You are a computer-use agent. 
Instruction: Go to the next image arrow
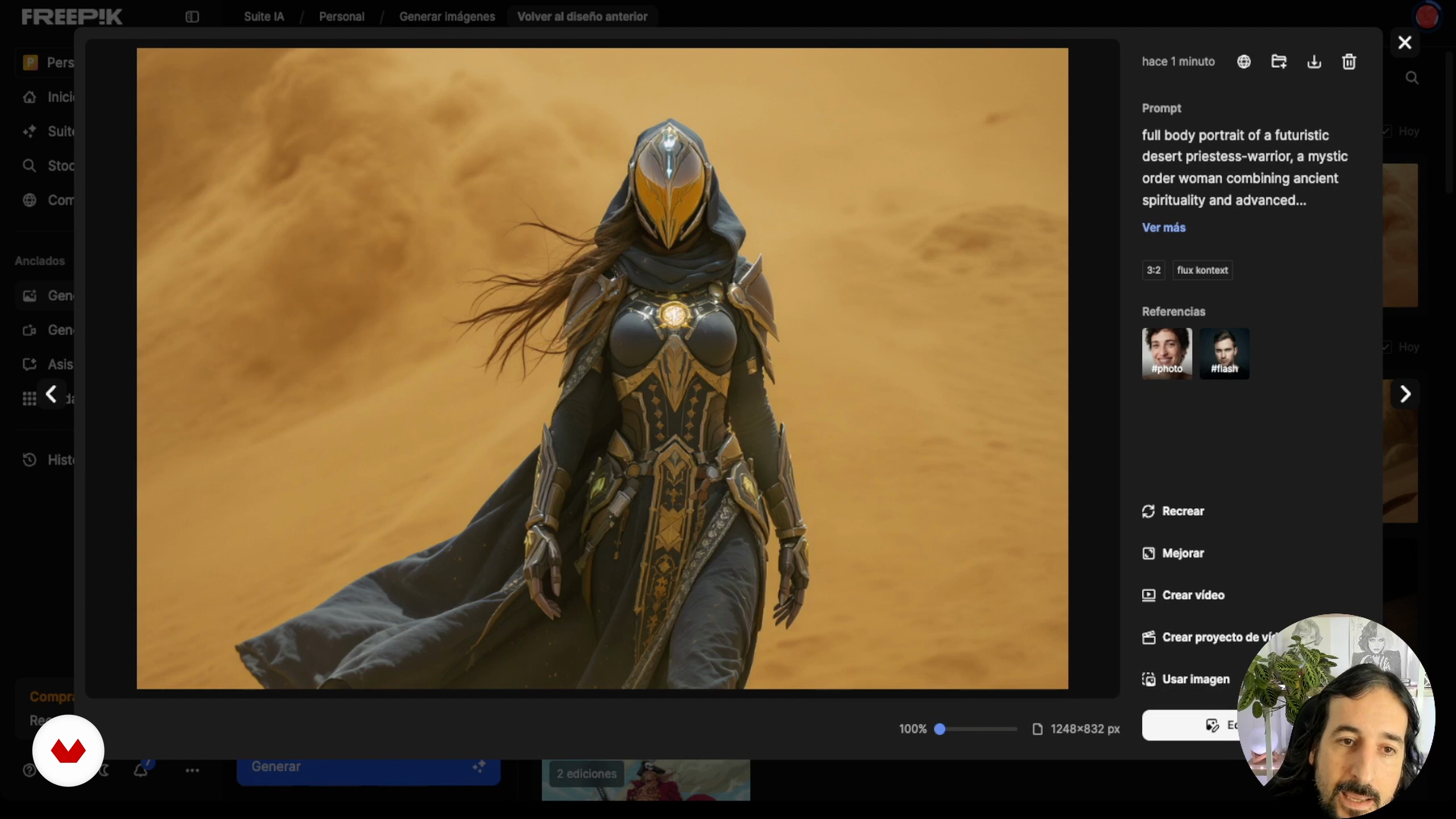[x=1405, y=394]
